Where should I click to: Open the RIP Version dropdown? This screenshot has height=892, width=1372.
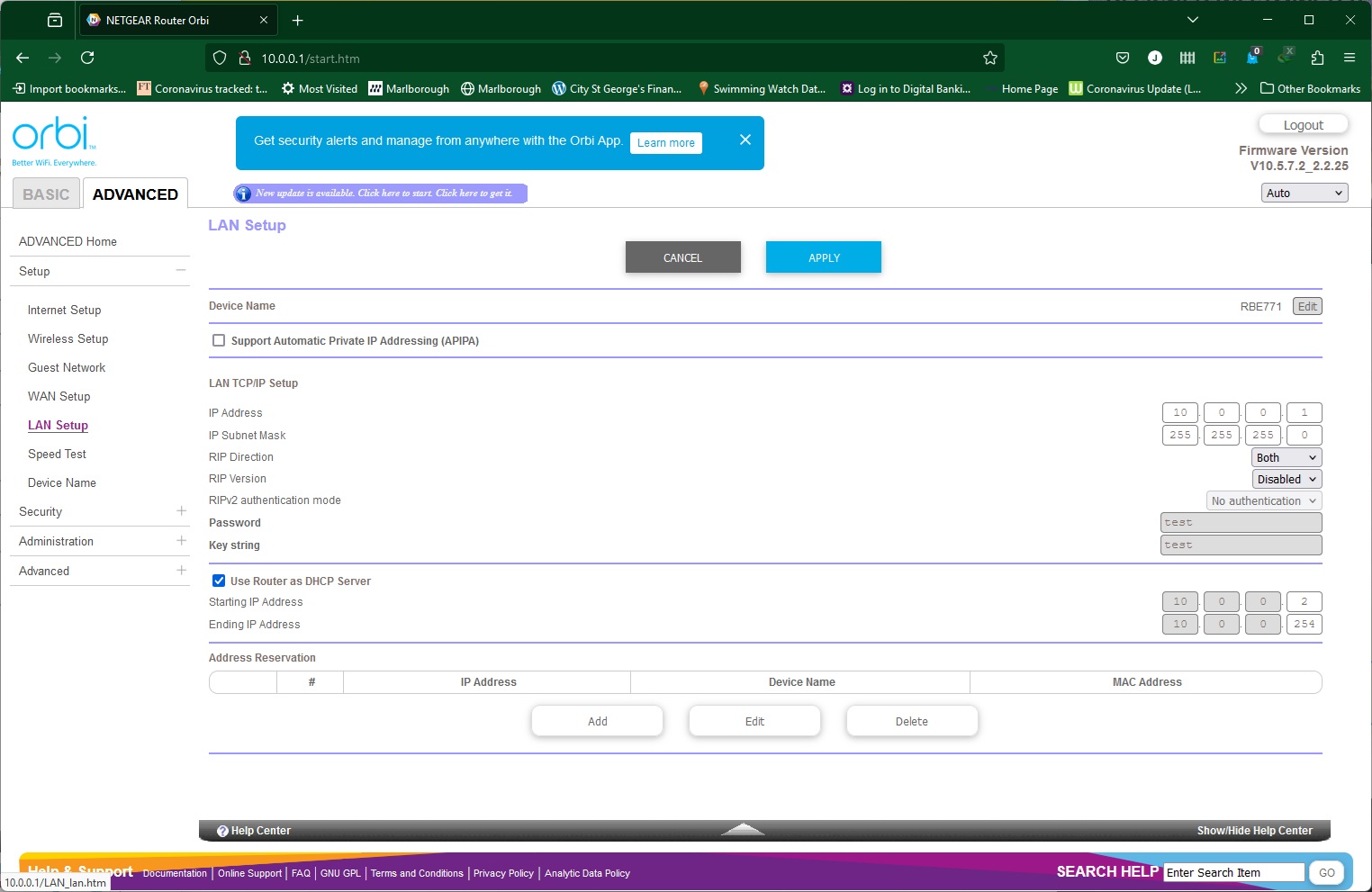coord(1286,479)
